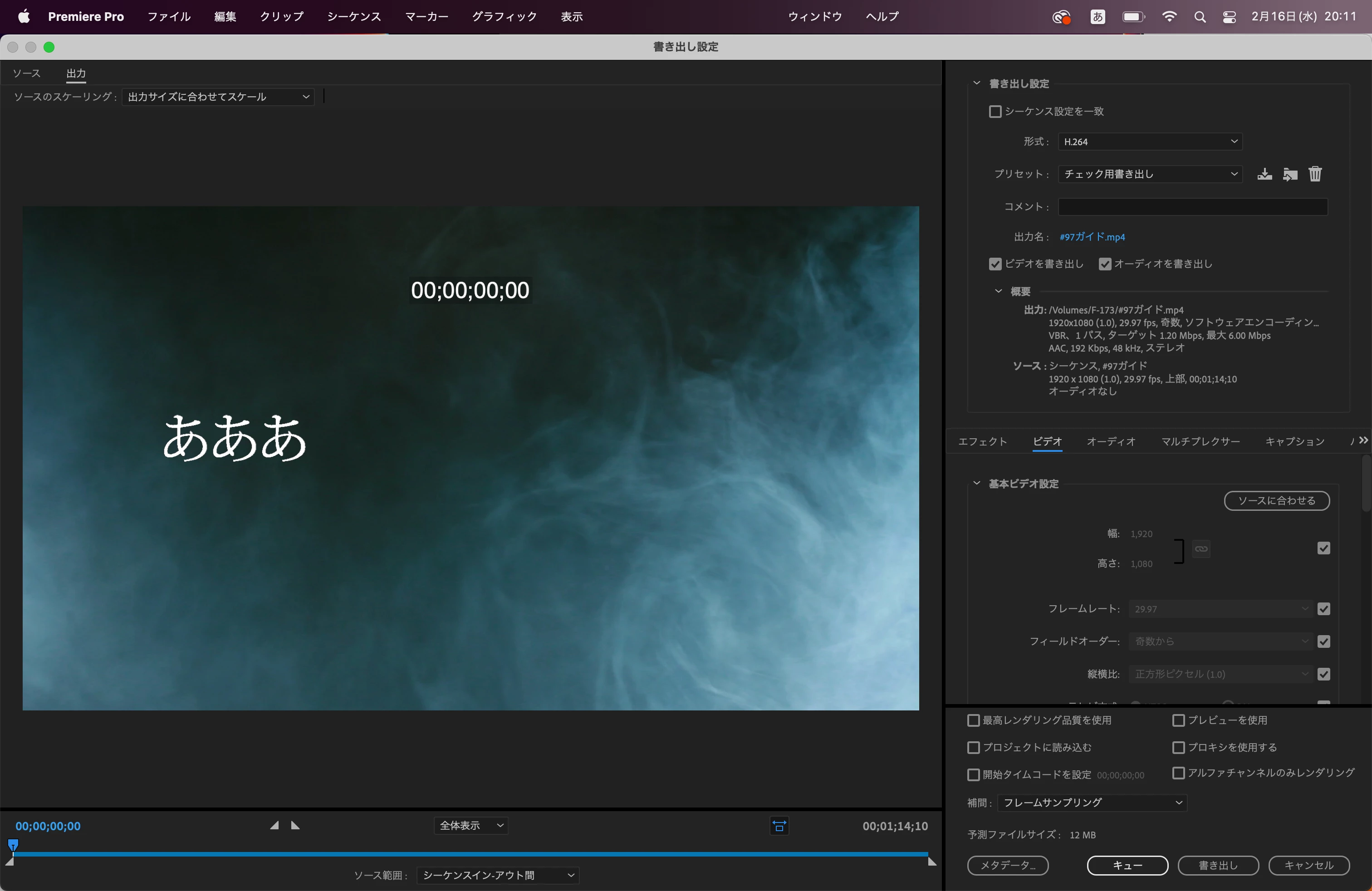
Task: Click the aspect ratio correction icon
Action: pyautogui.click(x=779, y=826)
